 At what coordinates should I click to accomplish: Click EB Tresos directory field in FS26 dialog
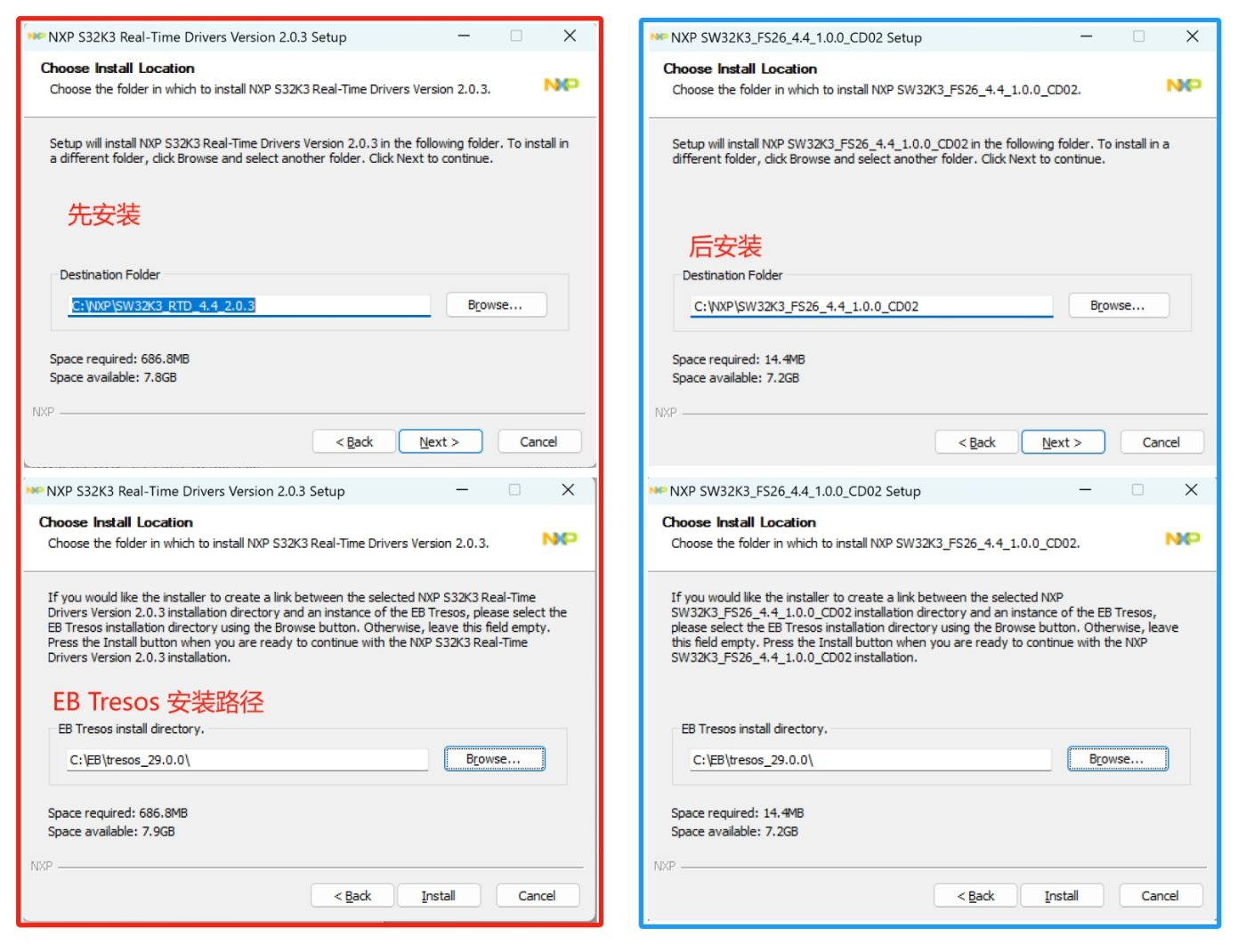870,760
